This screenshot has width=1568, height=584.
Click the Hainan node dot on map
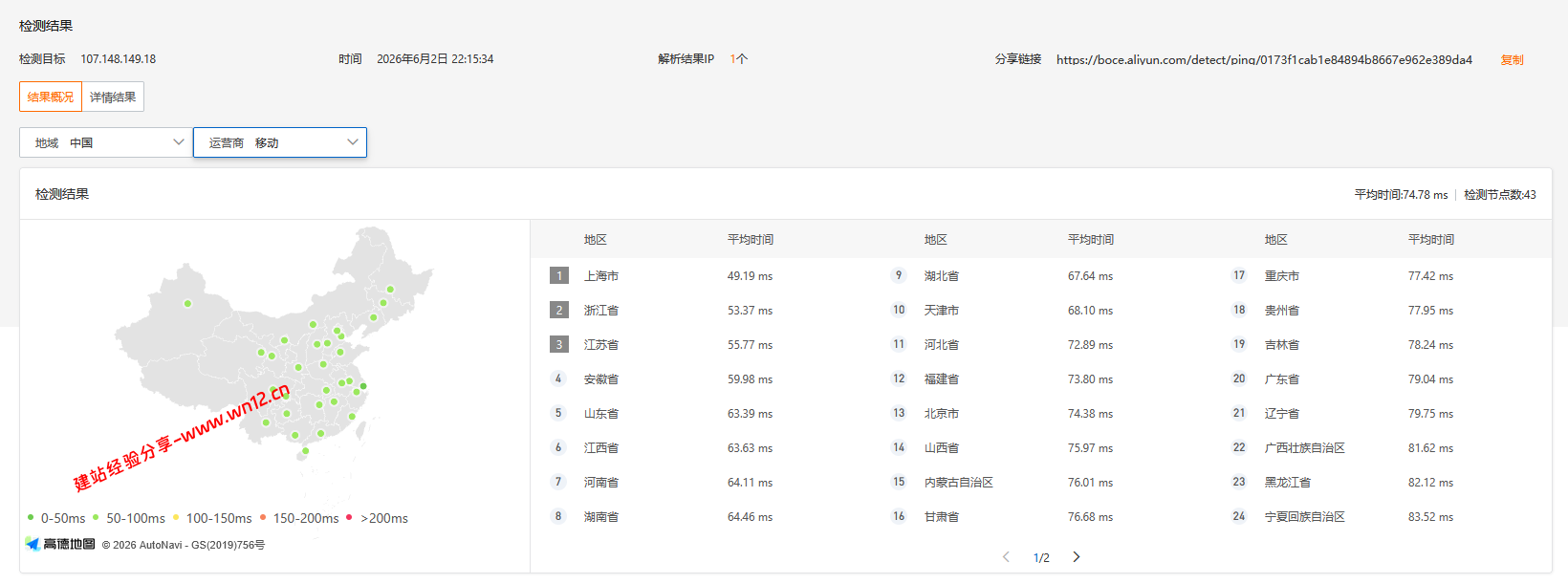tap(305, 450)
